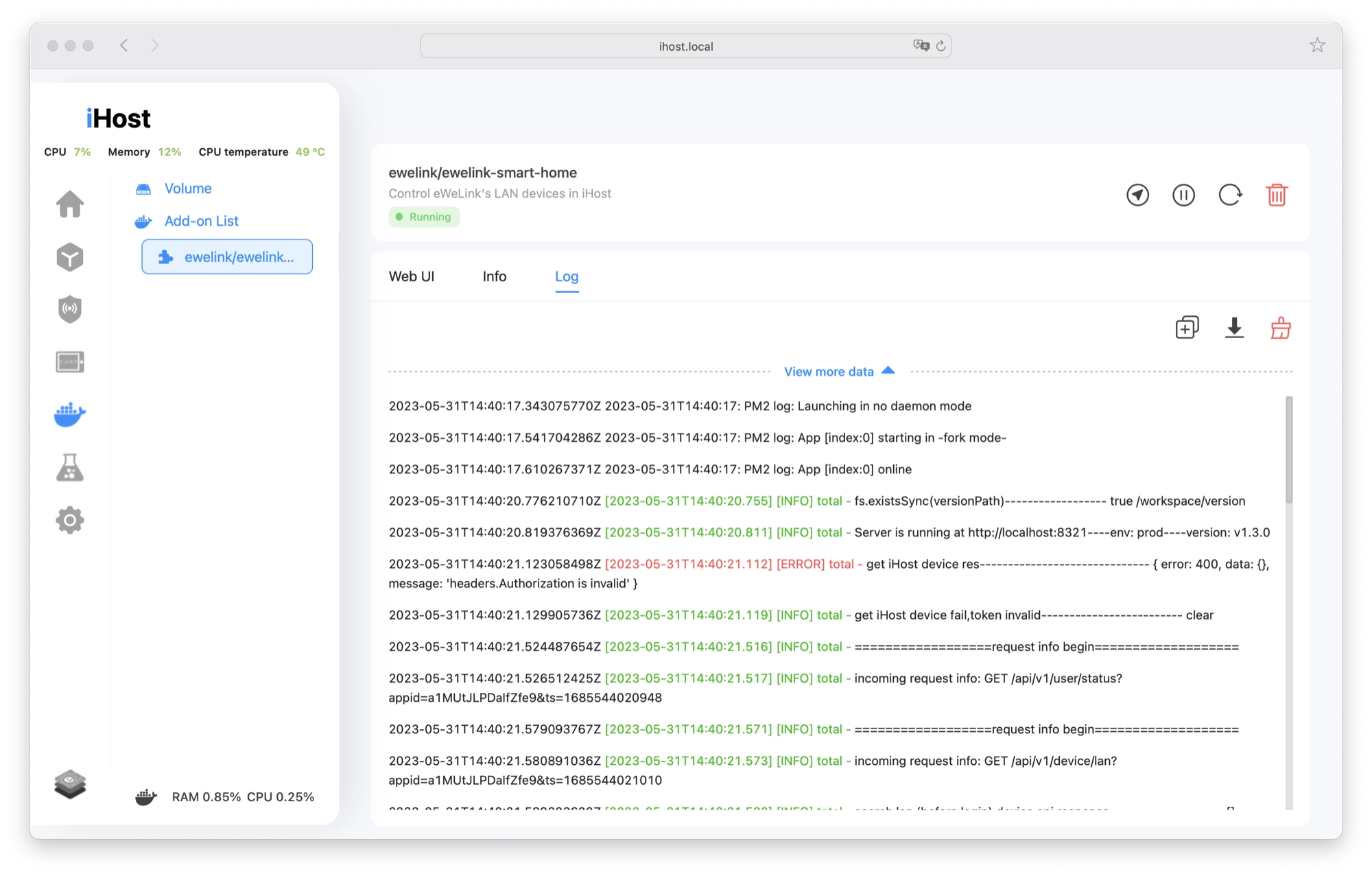
Task: Click the puzzle icon on ewelink add-on
Action: [165, 257]
